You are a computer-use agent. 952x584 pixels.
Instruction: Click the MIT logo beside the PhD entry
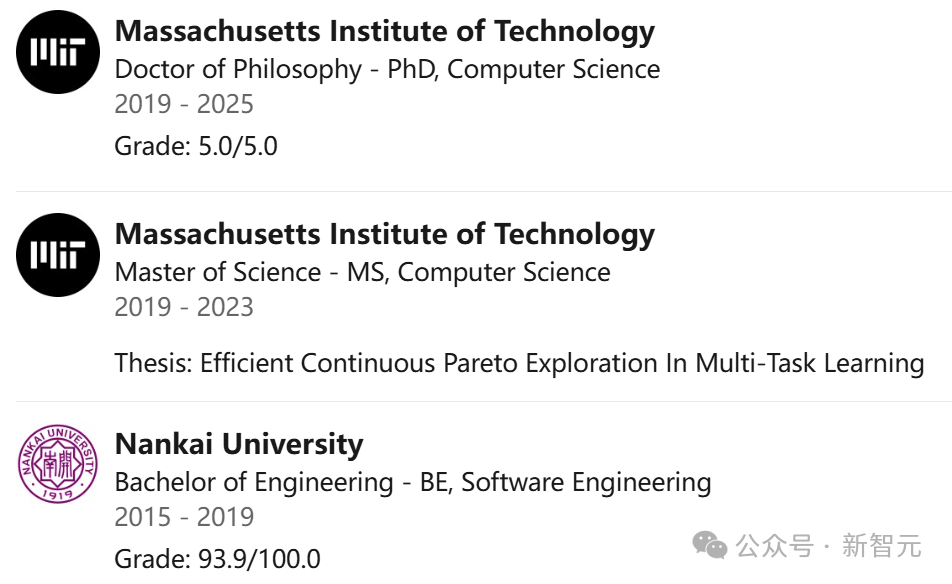(58, 52)
